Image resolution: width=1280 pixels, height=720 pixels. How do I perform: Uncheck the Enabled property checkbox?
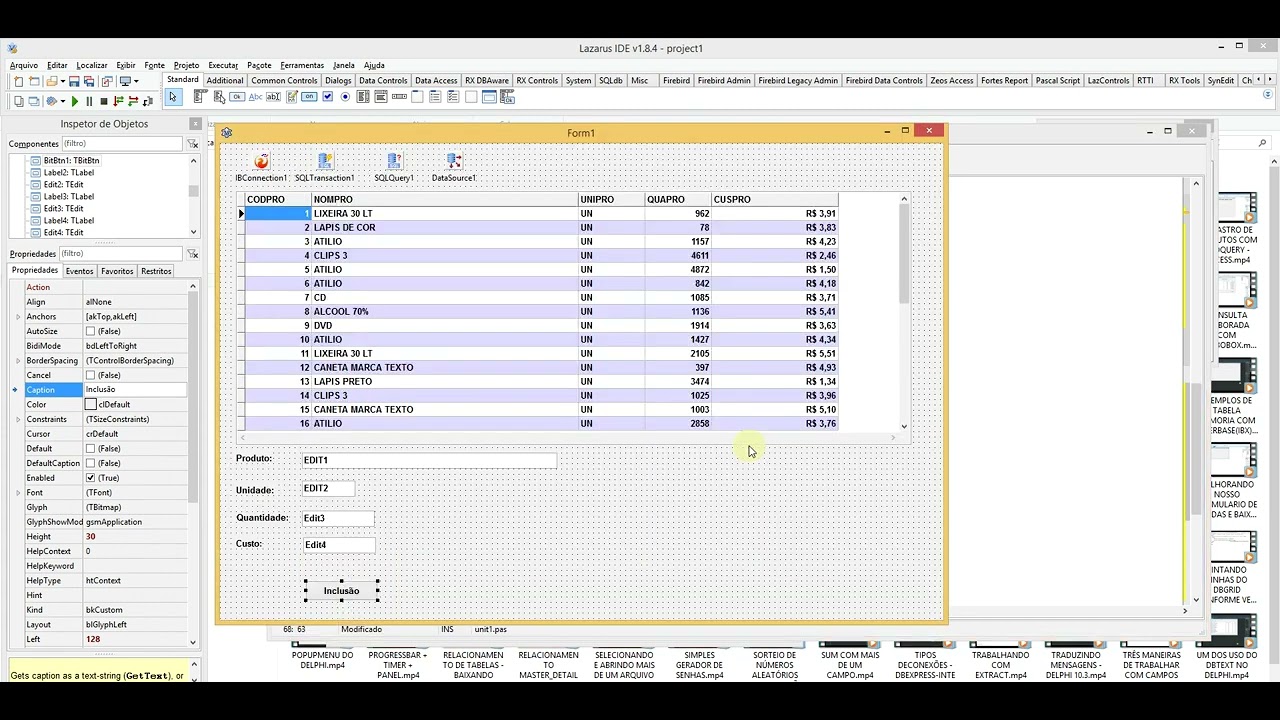pyautogui.click(x=91, y=478)
